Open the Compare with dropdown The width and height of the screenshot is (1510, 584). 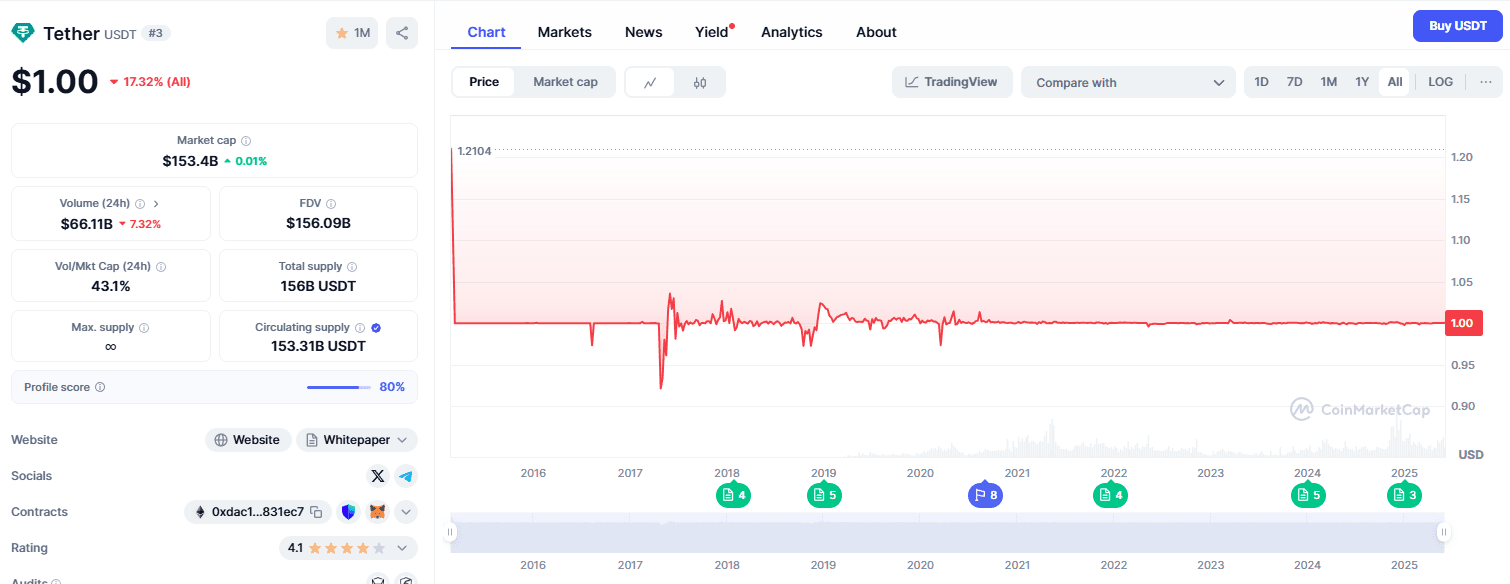(1128, 82)
